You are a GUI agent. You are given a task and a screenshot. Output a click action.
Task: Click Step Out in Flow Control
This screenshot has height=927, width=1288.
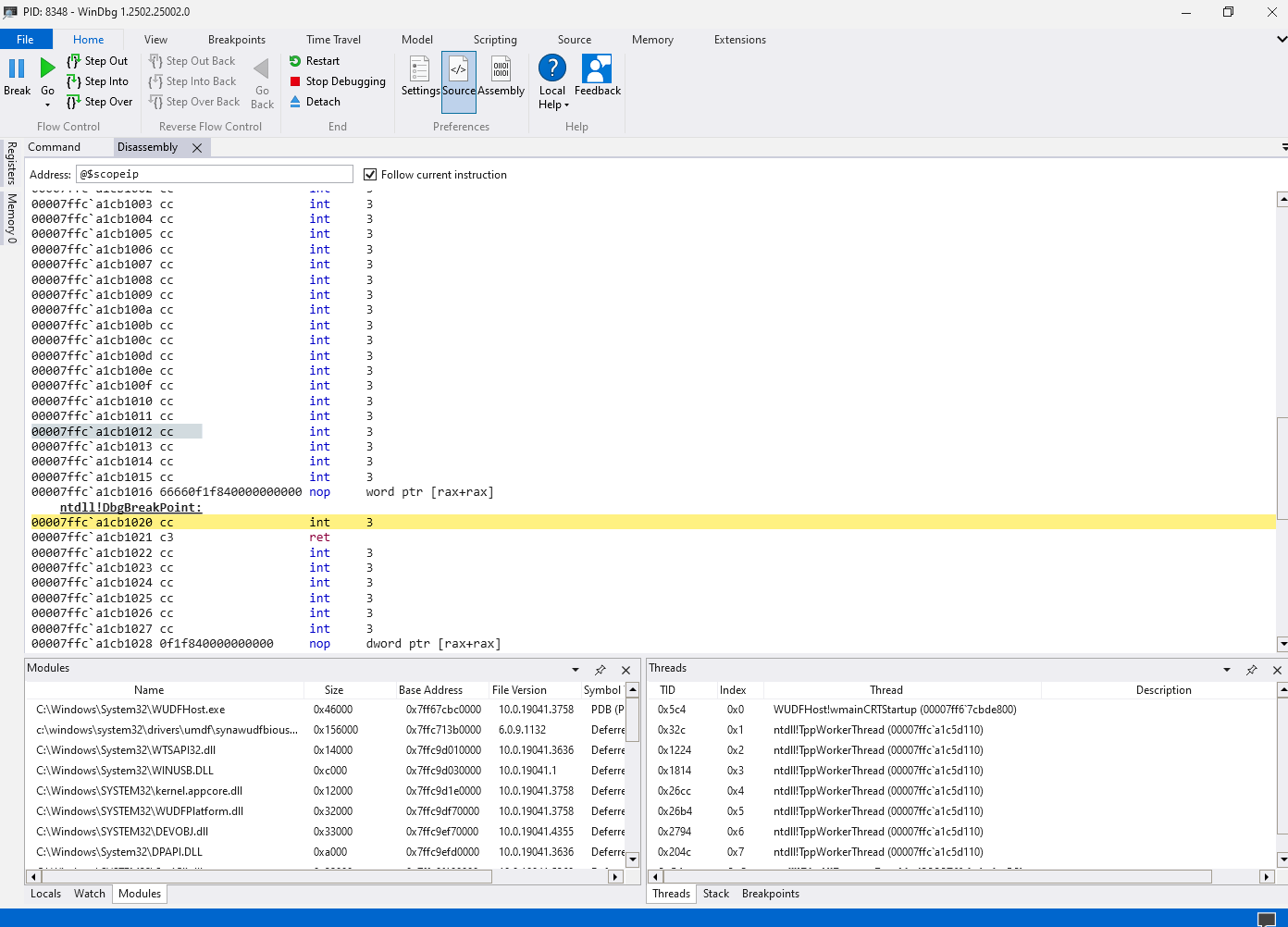coord(97,61)
